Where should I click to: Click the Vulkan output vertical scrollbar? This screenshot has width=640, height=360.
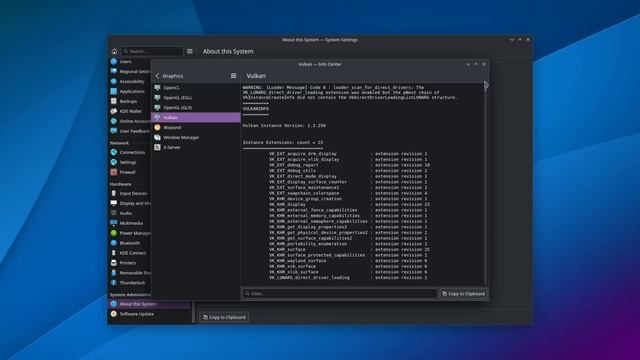(x=485, y=184)
